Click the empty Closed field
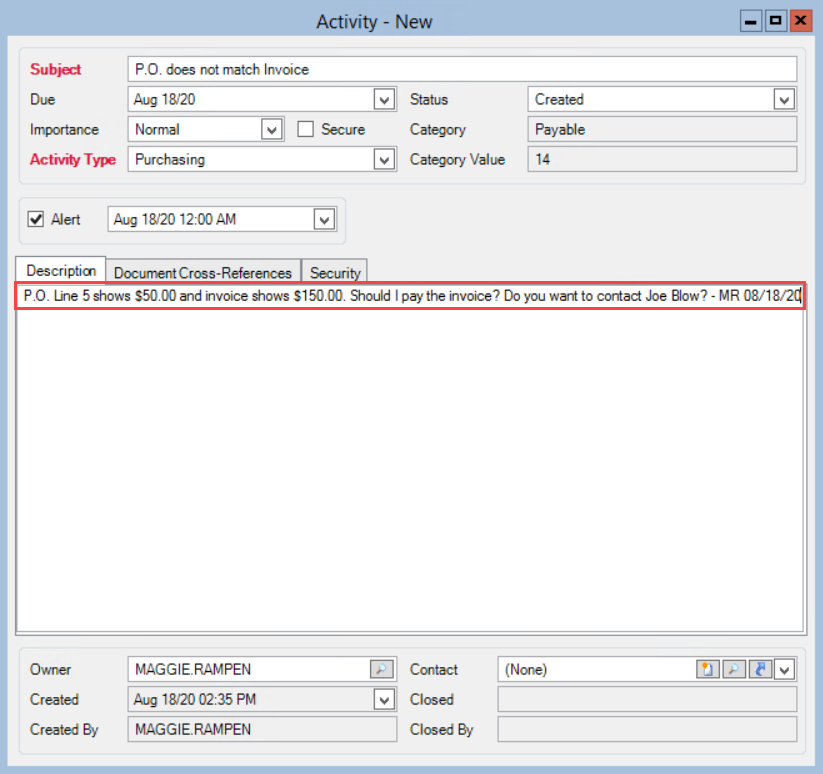Image resolution: width=823 pixels, height=774 pixels. click(x=647, y=699)
